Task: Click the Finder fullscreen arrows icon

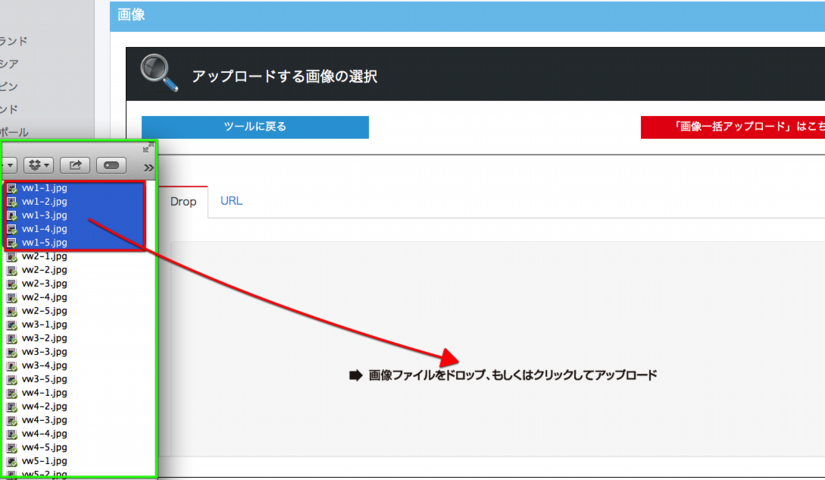Action: point(148,147)
